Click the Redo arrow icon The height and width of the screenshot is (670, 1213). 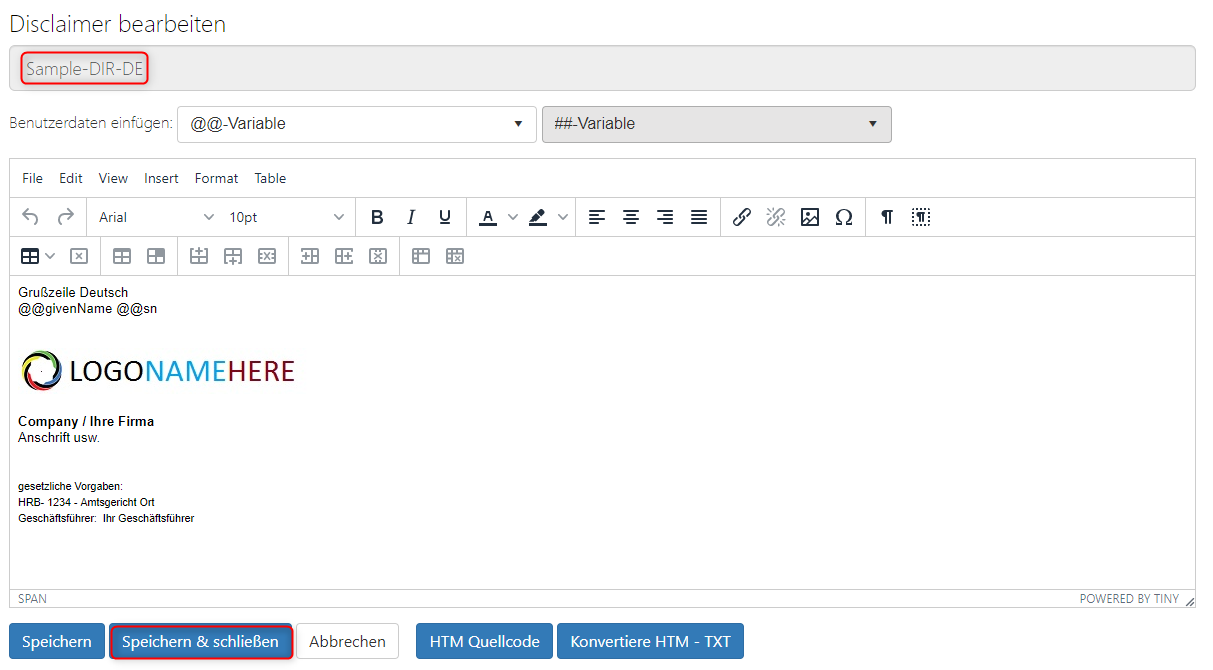[x=65, y=217]
